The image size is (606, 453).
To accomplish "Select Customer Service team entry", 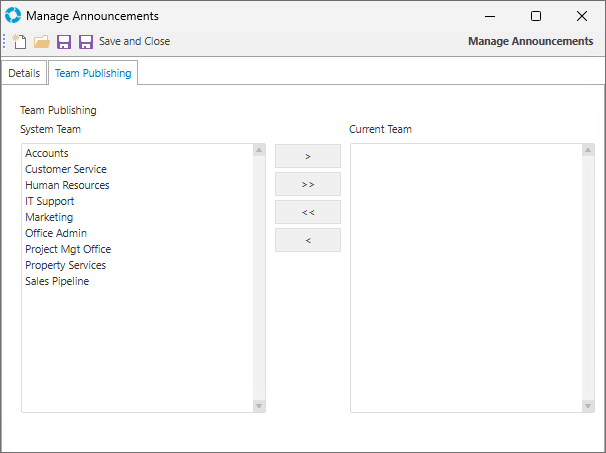I will tap(66, 169).
